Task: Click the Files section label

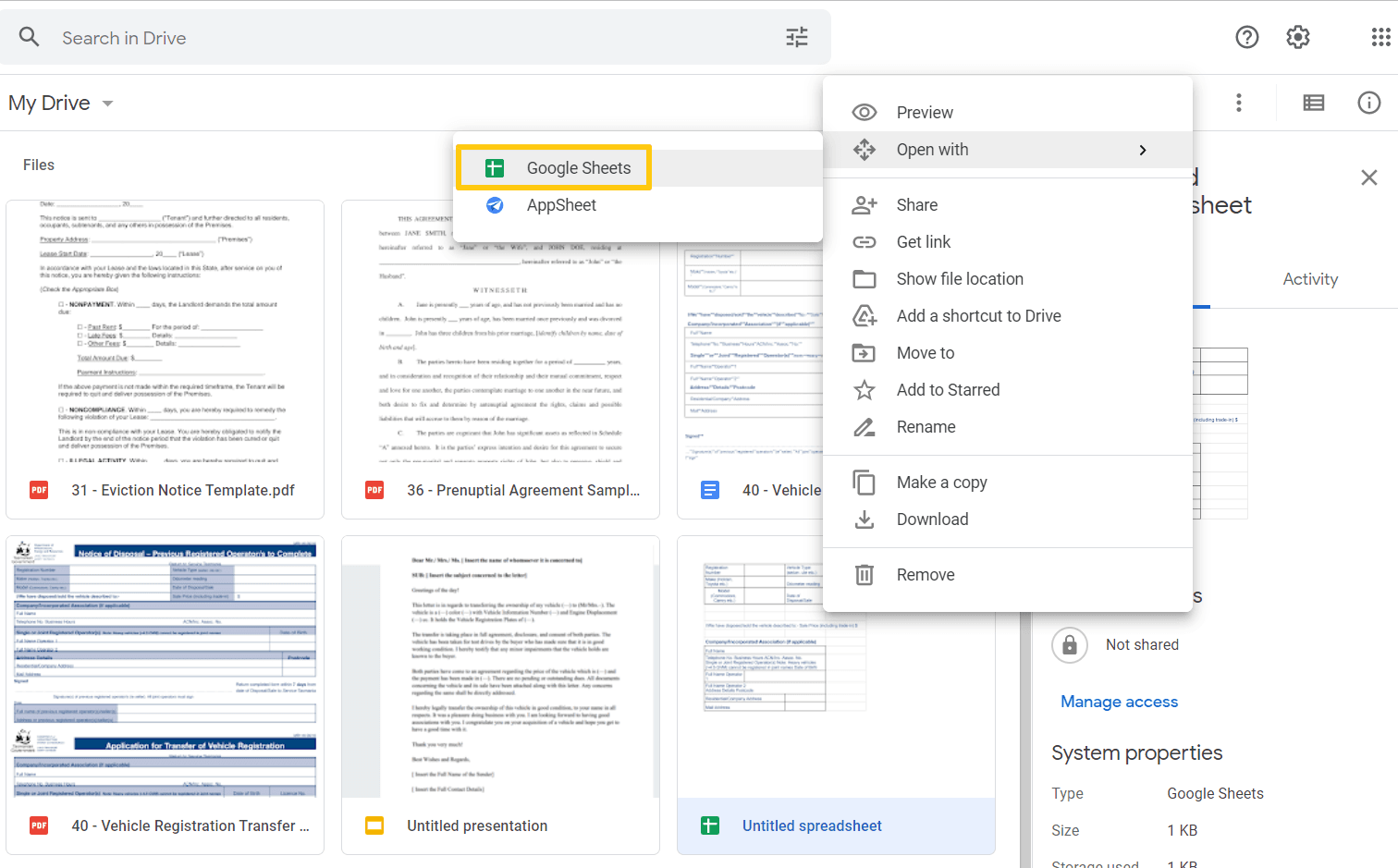Action: [39, 165]
